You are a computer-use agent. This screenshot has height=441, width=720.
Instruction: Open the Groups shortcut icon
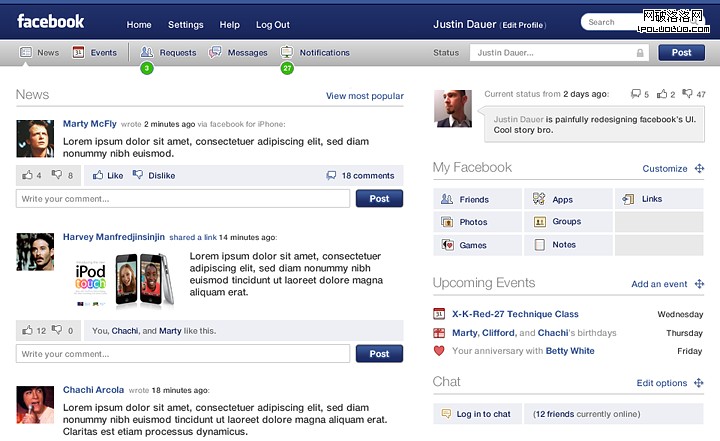pyautogui.click(x=540, y=222)
